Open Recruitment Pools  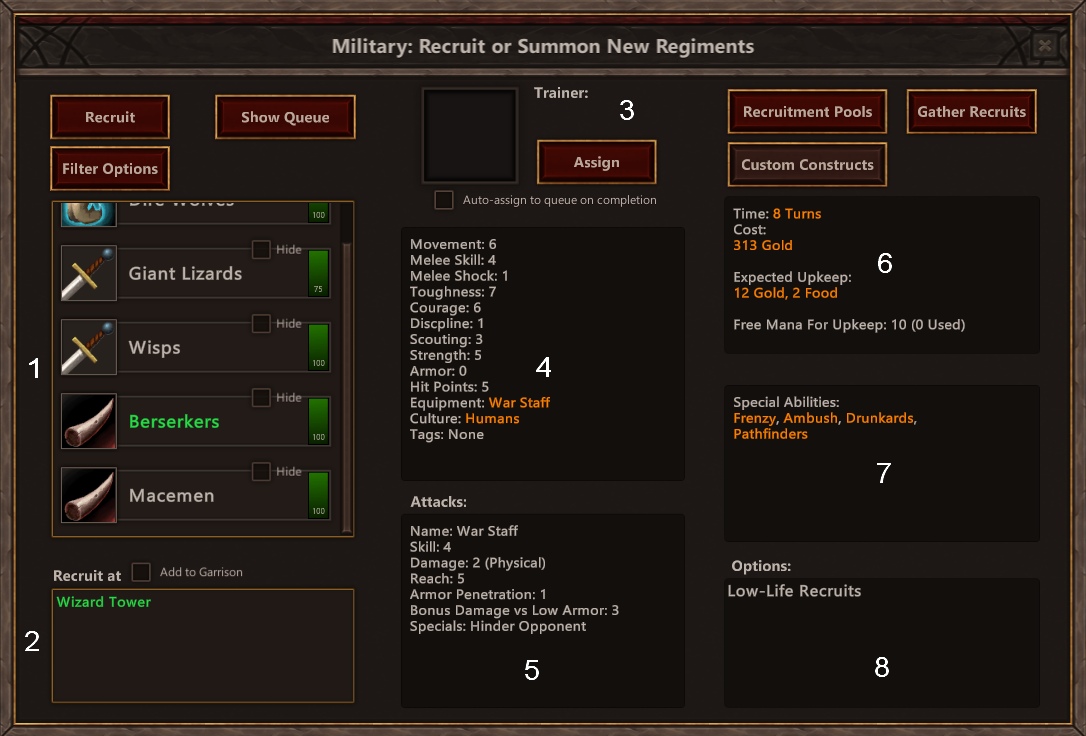pyautogui.click(x=807, y=111)
